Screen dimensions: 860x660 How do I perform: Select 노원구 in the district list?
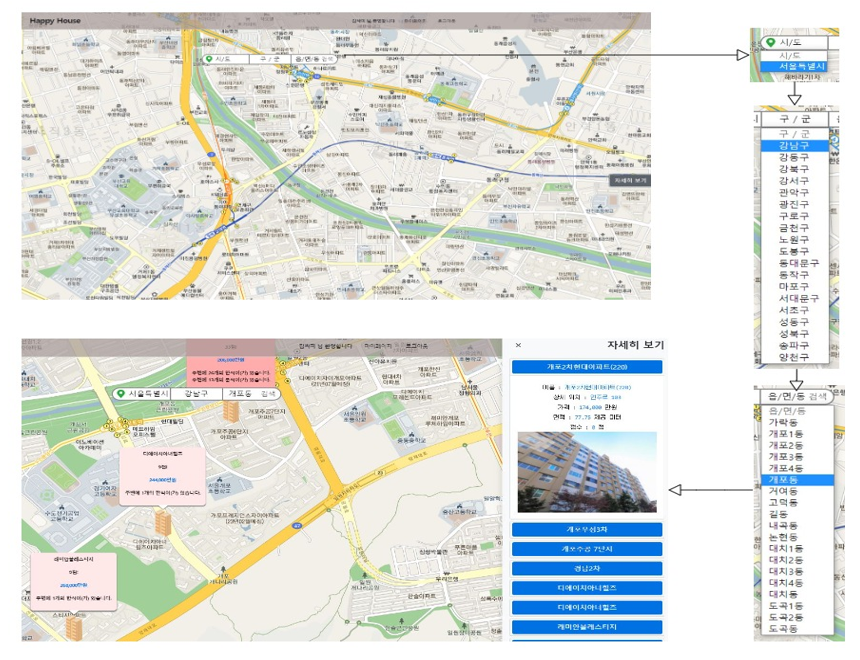(794, 240)
